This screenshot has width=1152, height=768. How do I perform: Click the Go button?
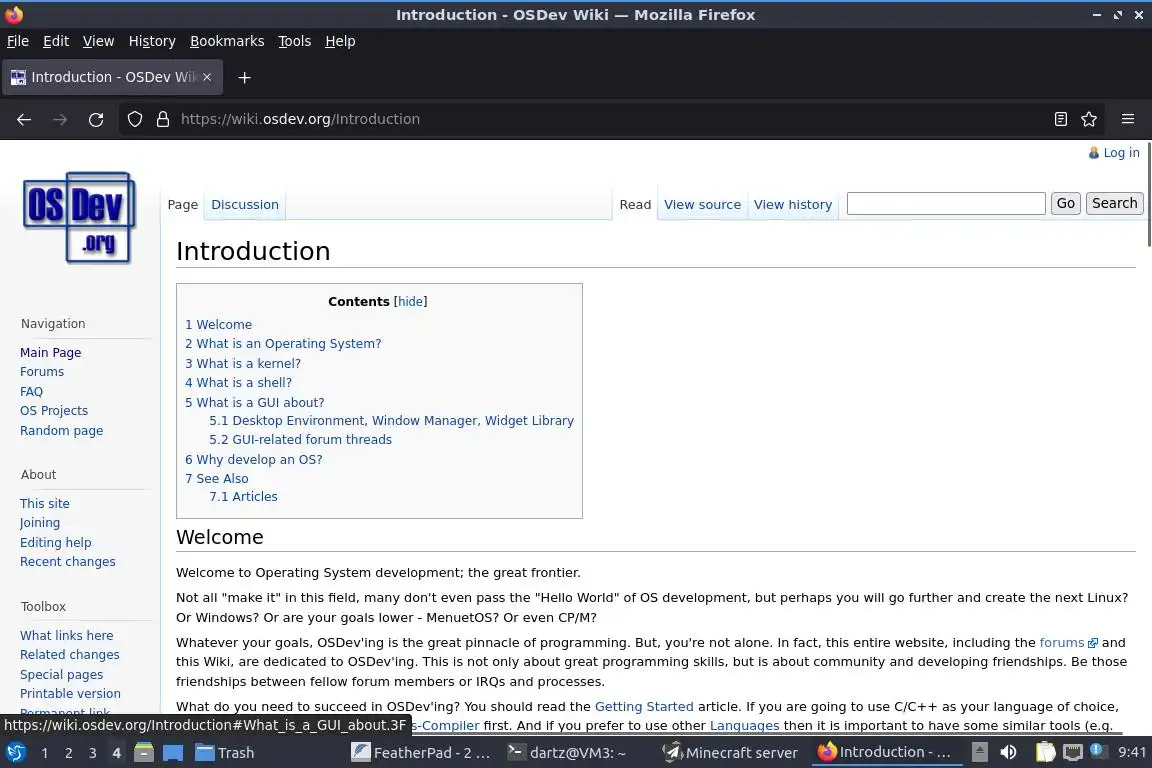[x=1065, y=204]
